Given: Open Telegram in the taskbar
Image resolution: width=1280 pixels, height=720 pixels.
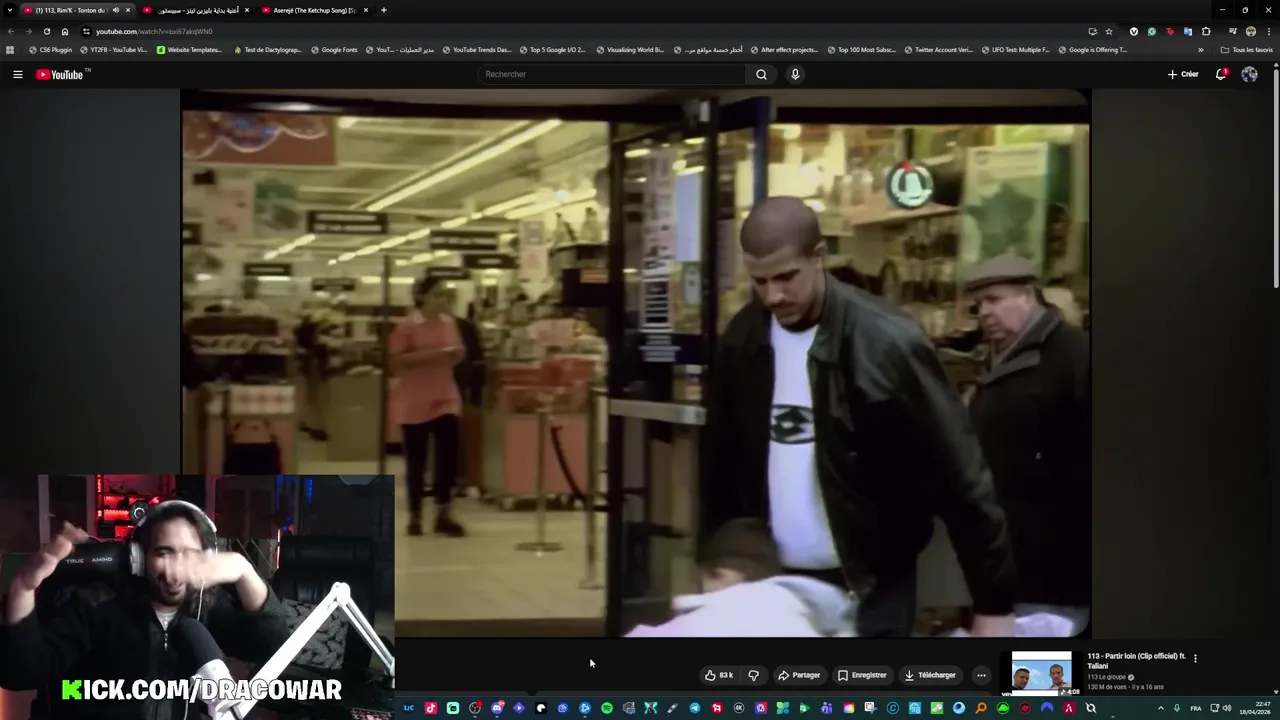Looking at the screenshot, I should click(694, 708).
